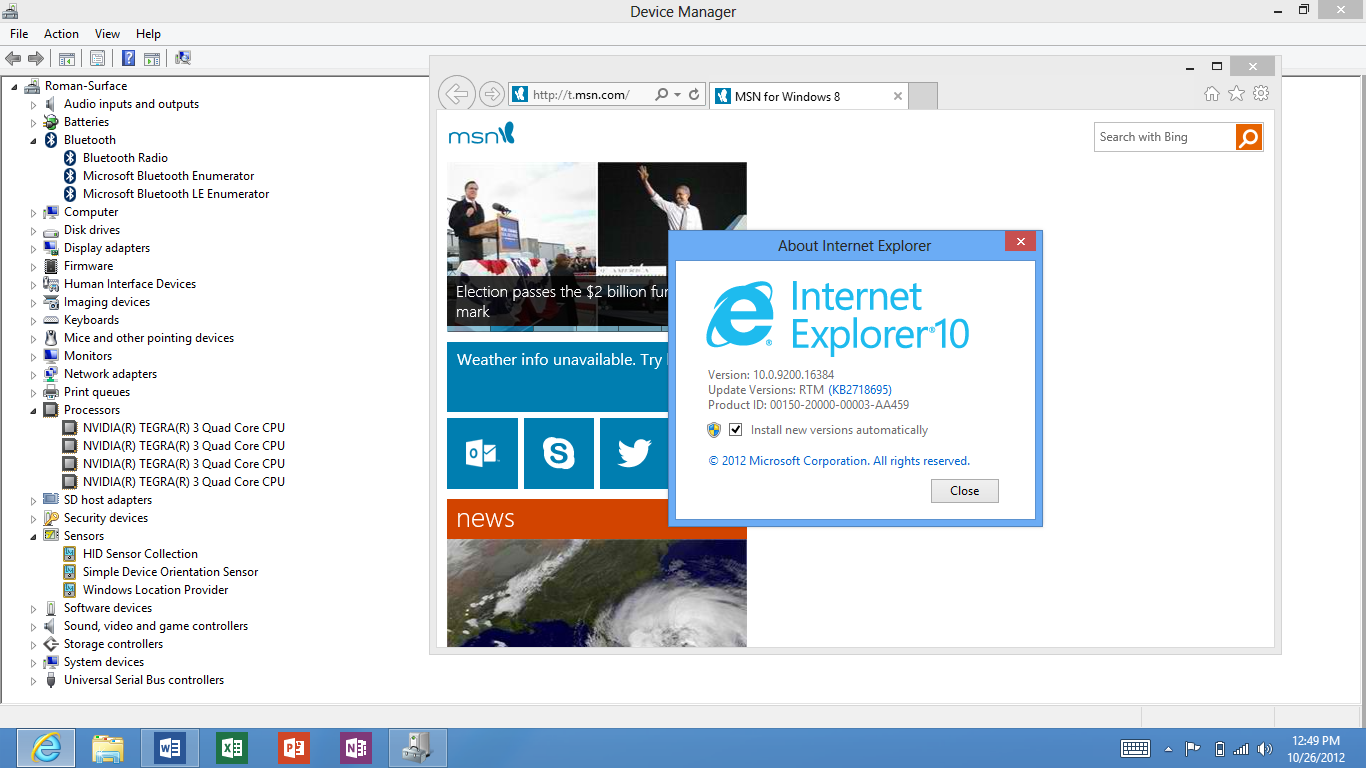
Task: Toggle Install new versions automatically checkbox
Action: click(x=736, y=430)
